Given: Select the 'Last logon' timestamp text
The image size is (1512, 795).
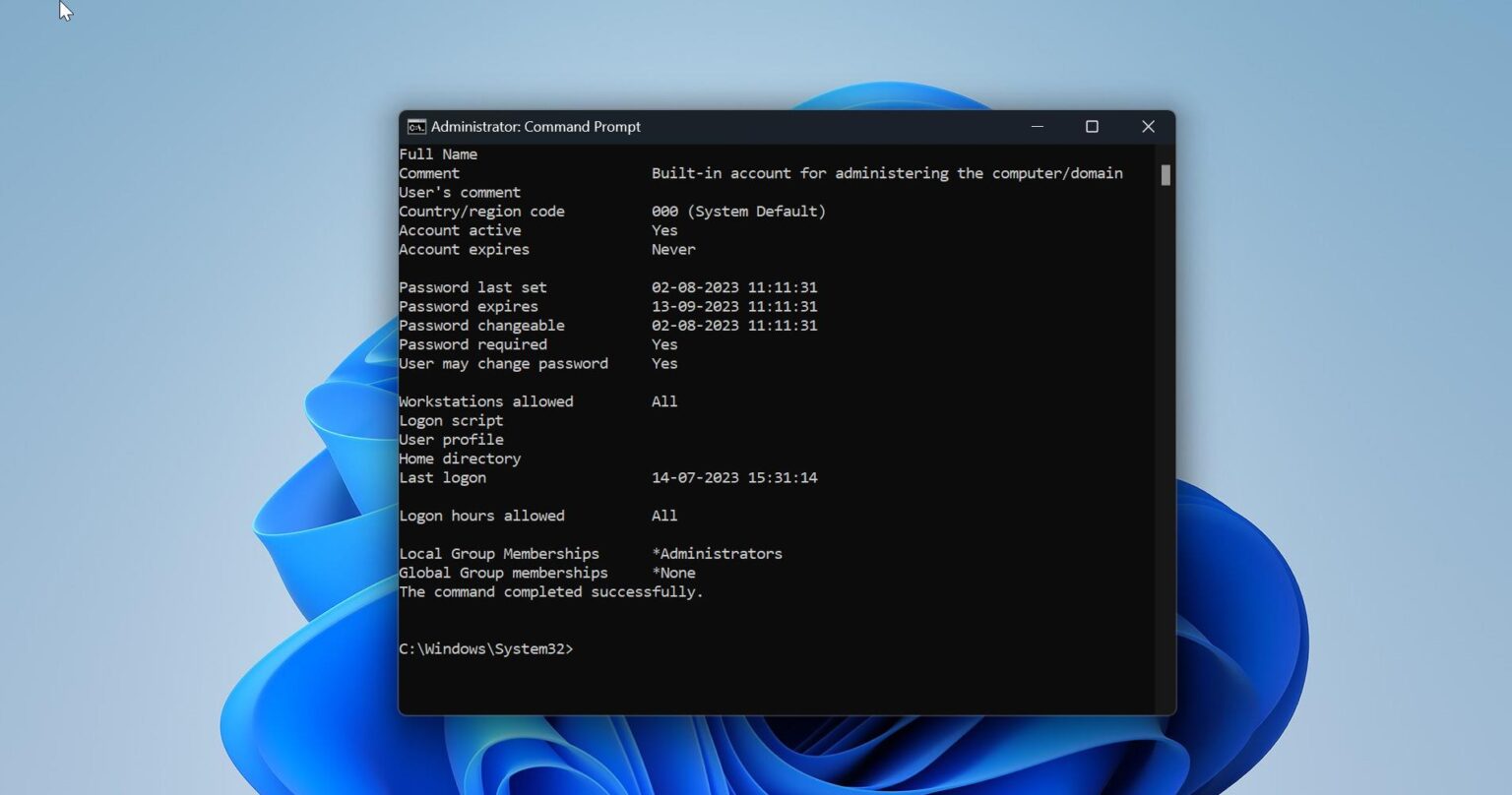Looking at the screenshot, I should pyautogui.click(x=734, y=477).
